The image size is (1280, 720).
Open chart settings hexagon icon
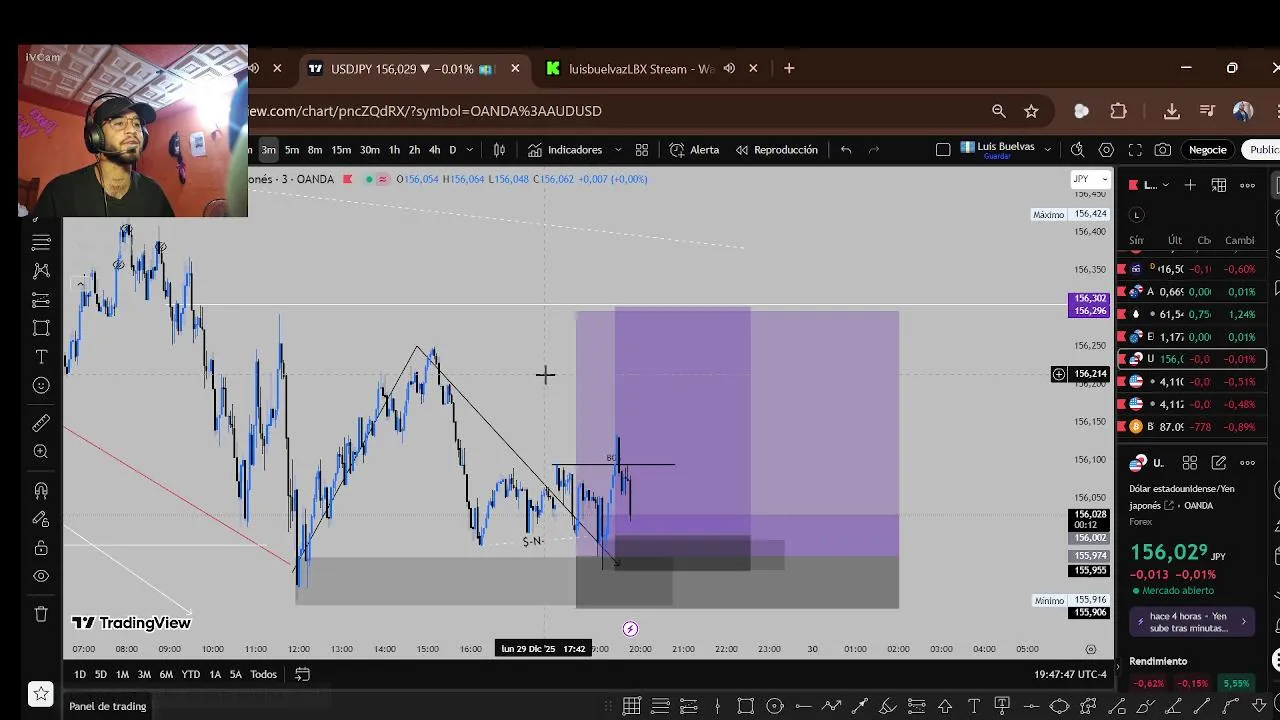pos(1106,150)
